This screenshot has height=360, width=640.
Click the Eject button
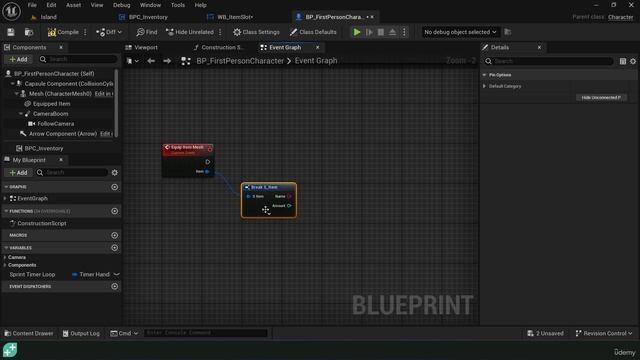click(392, 32)
